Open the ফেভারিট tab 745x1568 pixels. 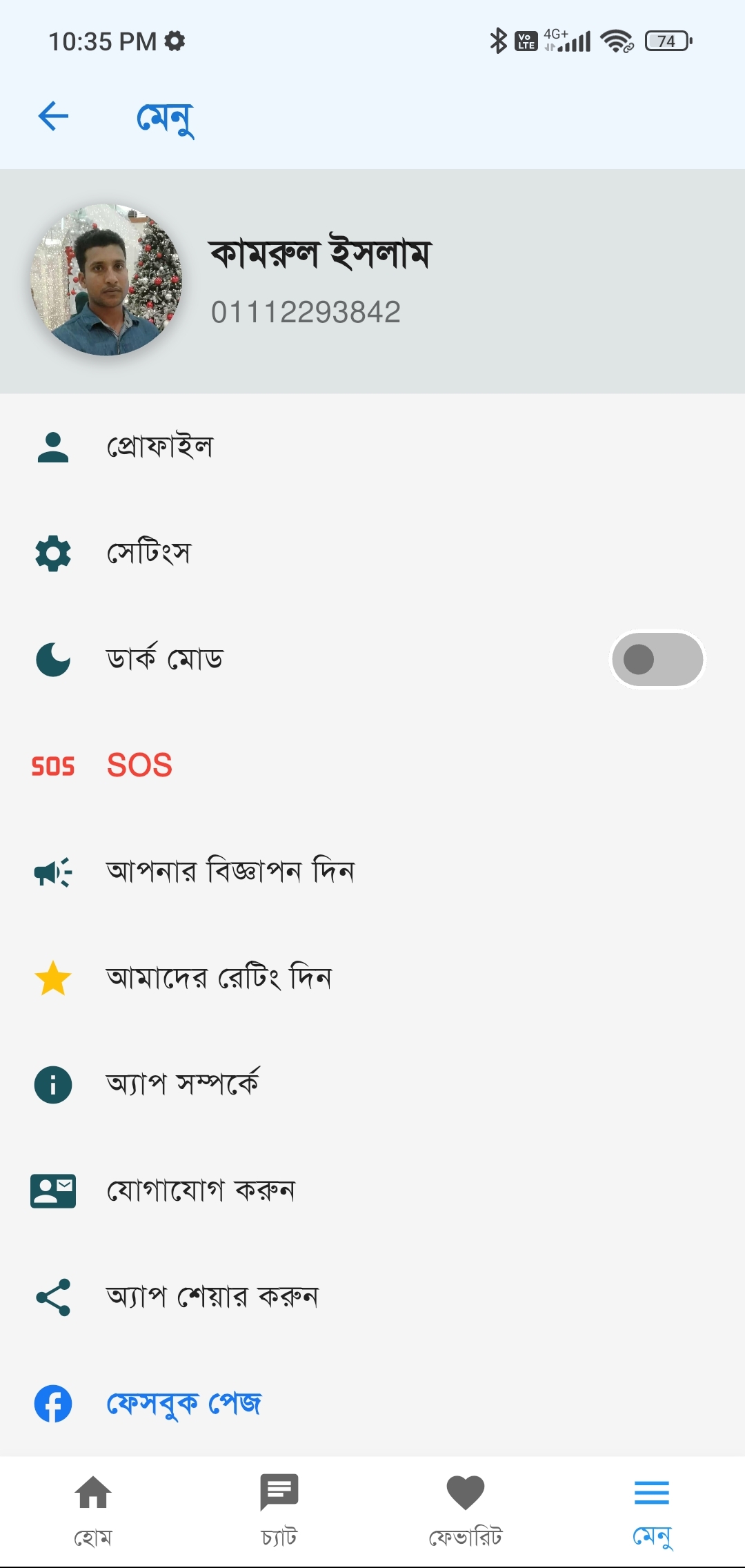[466, 1509]
